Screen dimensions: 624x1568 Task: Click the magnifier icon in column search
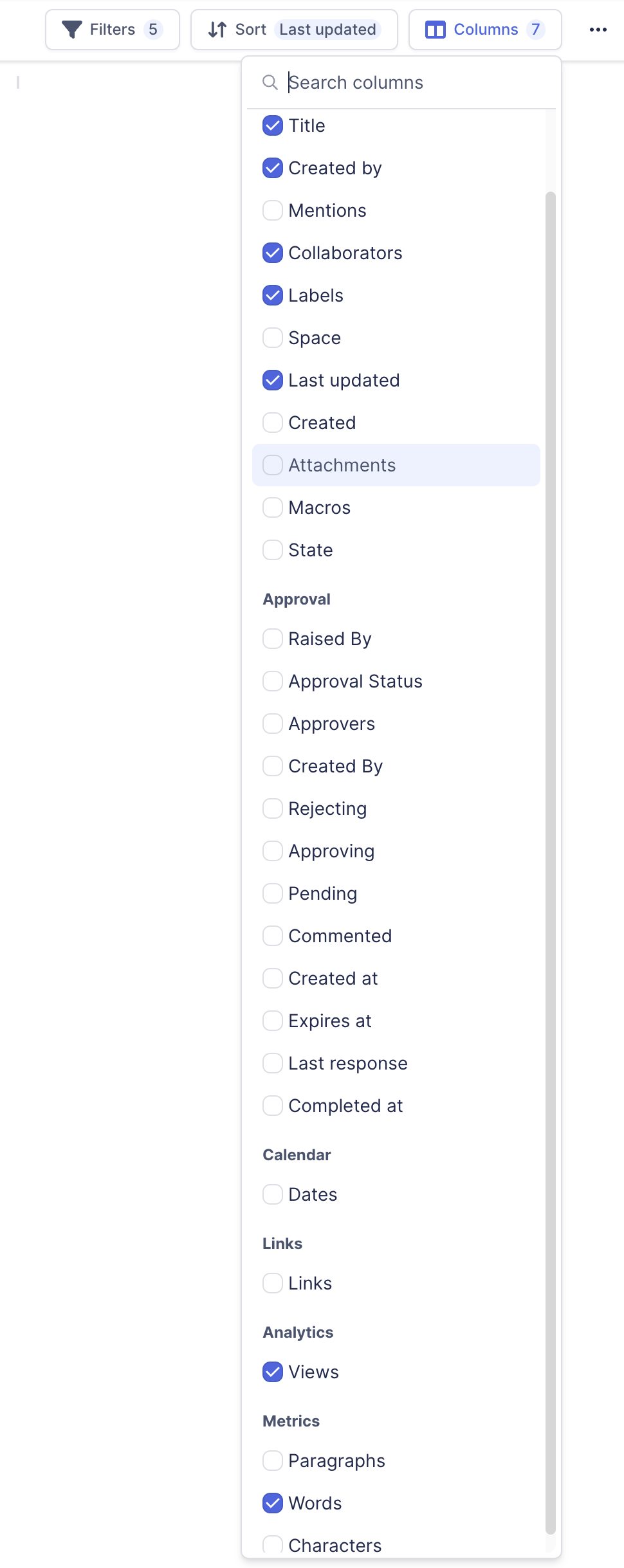(270, 82)
